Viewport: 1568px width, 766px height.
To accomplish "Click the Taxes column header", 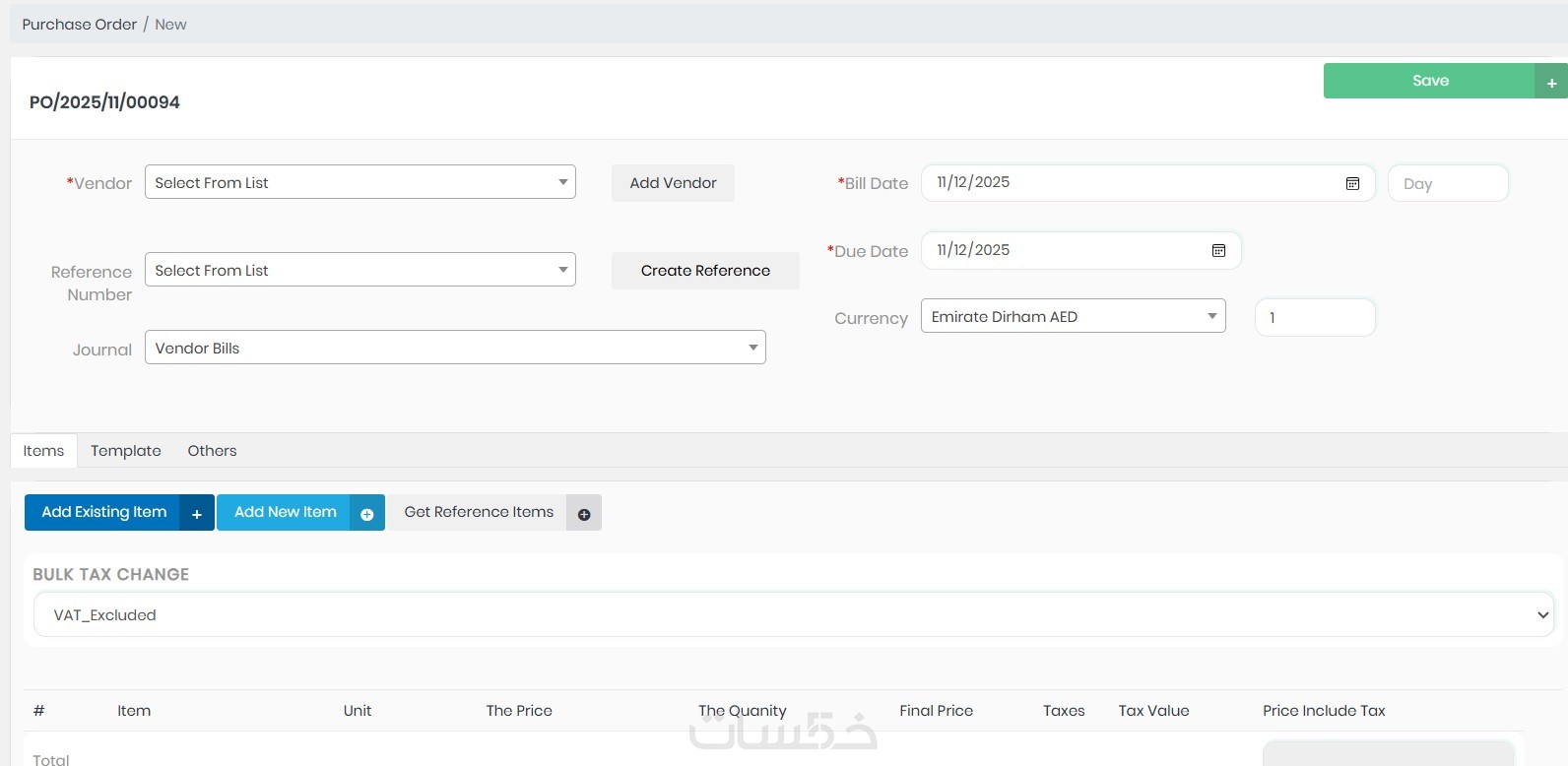I will click(x=1064, y=711).
